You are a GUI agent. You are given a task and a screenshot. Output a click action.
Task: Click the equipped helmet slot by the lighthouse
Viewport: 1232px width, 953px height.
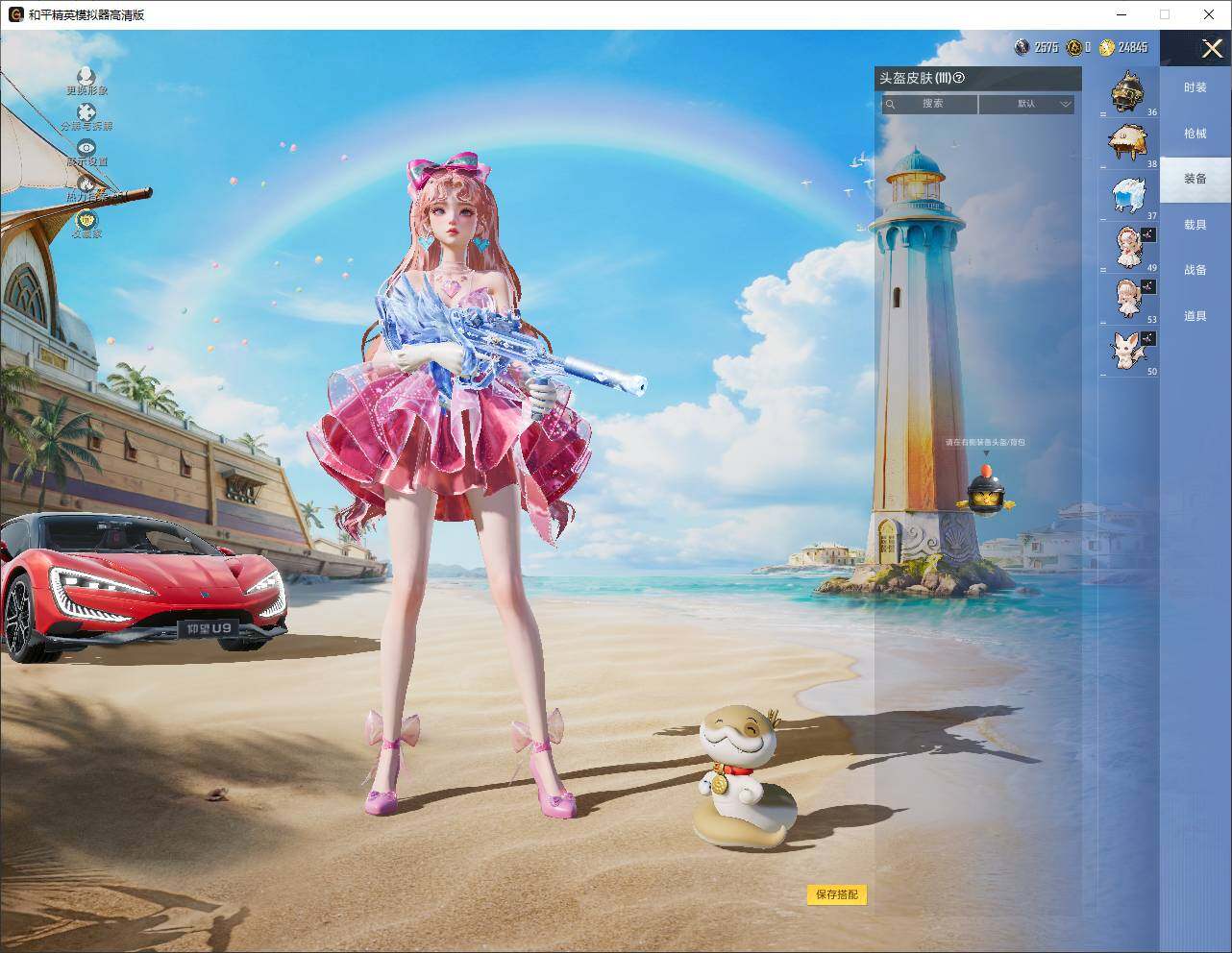pos(987,487)
